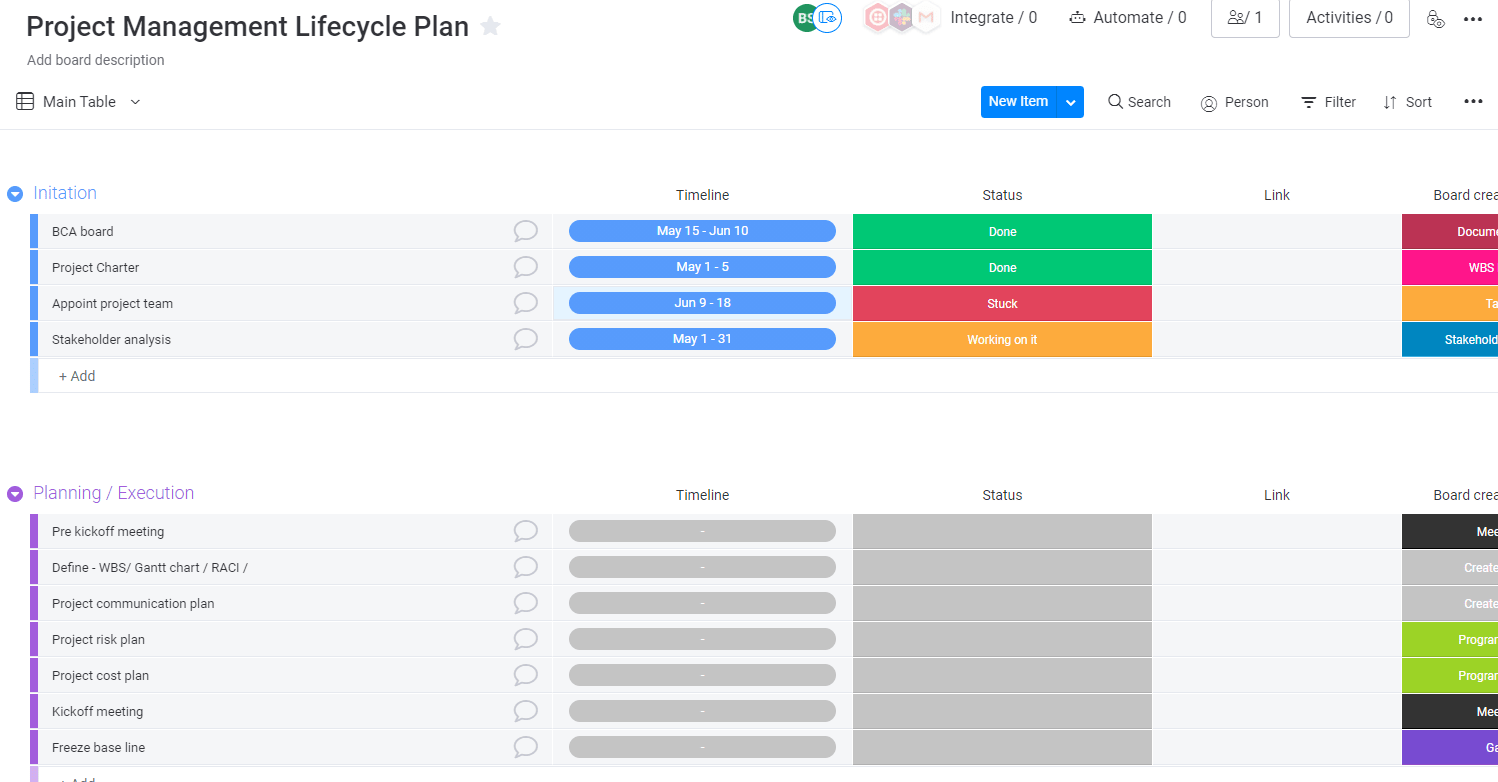1498x782 pixels.
Task: Open comment bubble for Appoint project team
Action: tap(526, 303)
